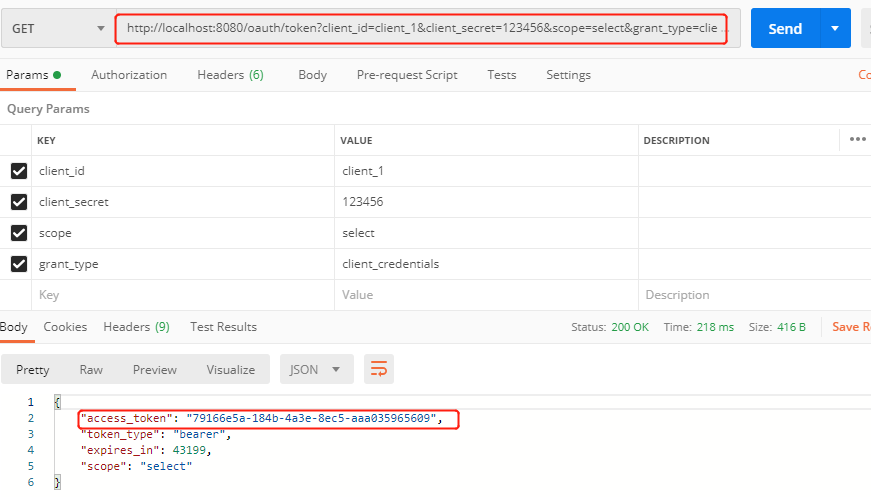Send the request
Screen dimensions: 871x497
pos(785,28)
